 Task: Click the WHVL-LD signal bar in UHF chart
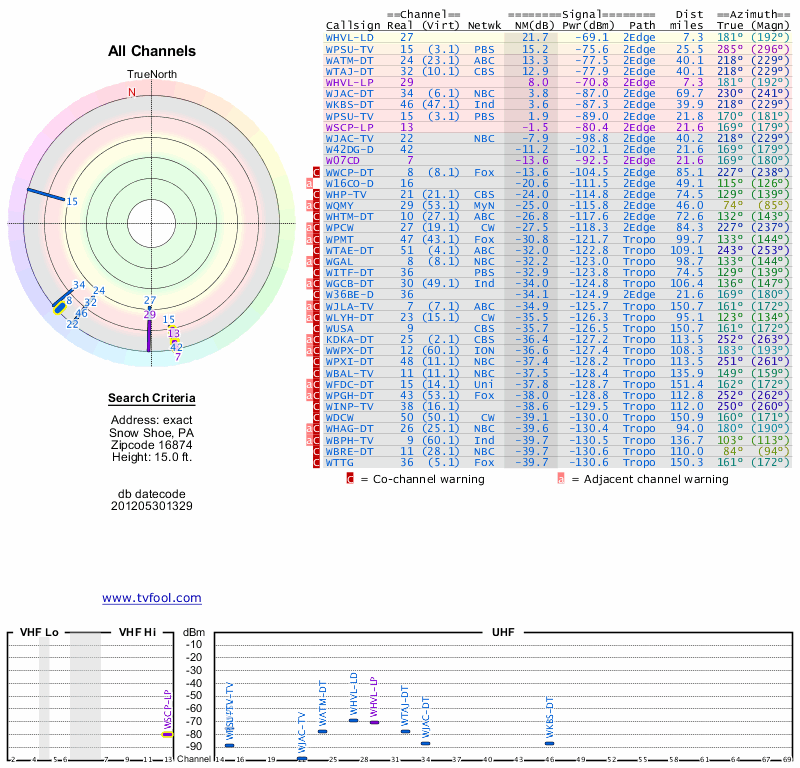click(353, 720)
